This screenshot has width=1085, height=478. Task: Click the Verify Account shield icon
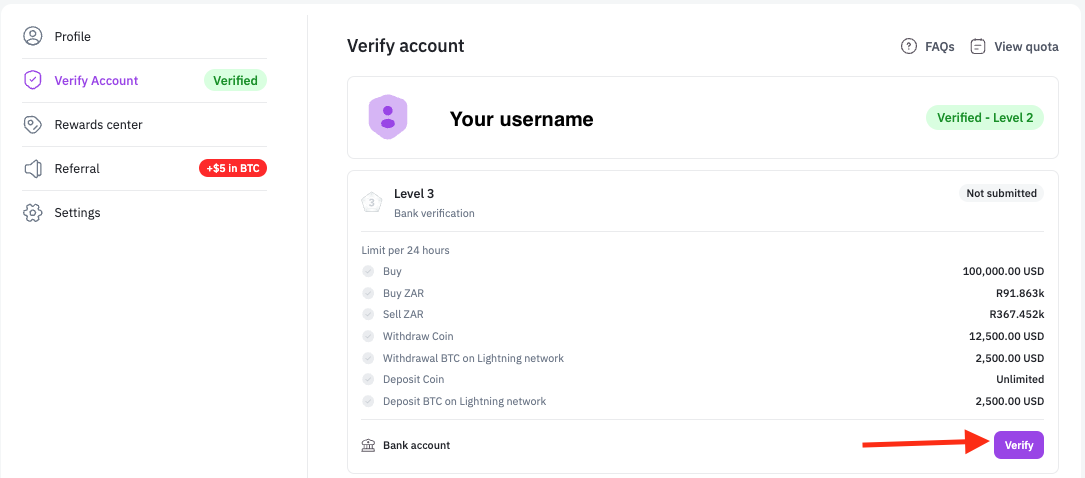(33, 80)
